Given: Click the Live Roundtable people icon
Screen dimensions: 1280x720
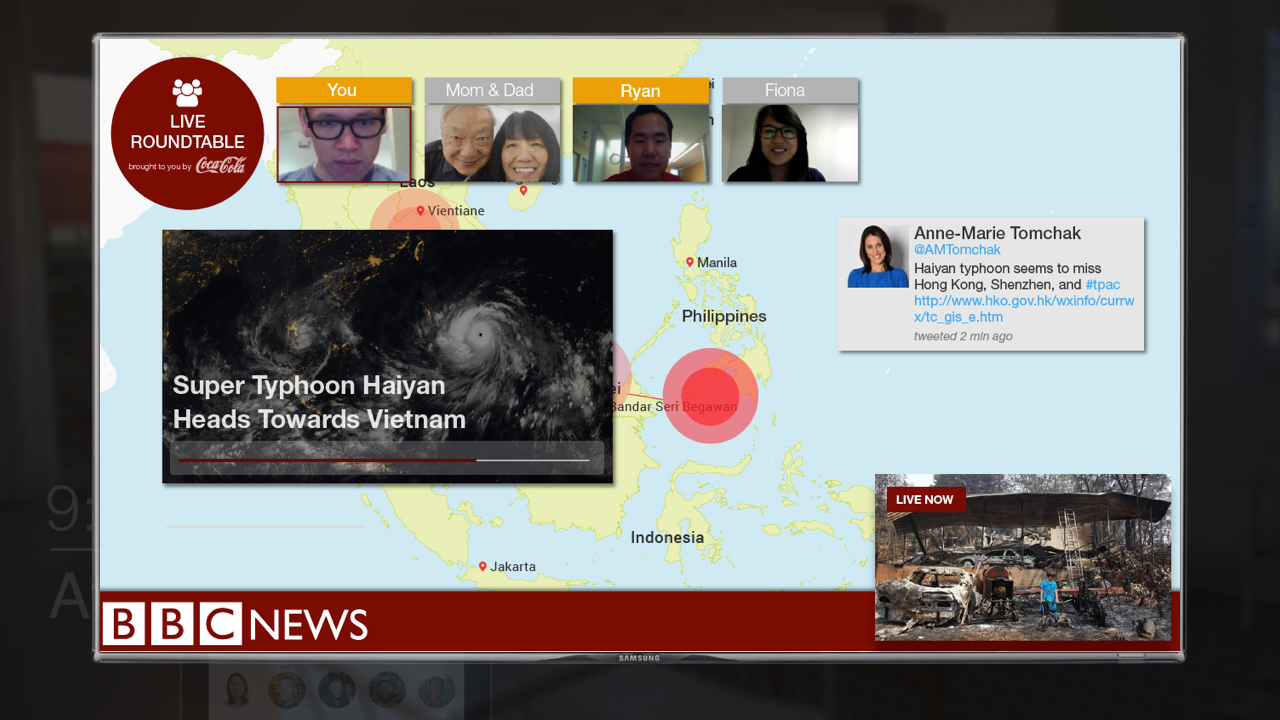Looking at the screenshot, I should (187, 93).
